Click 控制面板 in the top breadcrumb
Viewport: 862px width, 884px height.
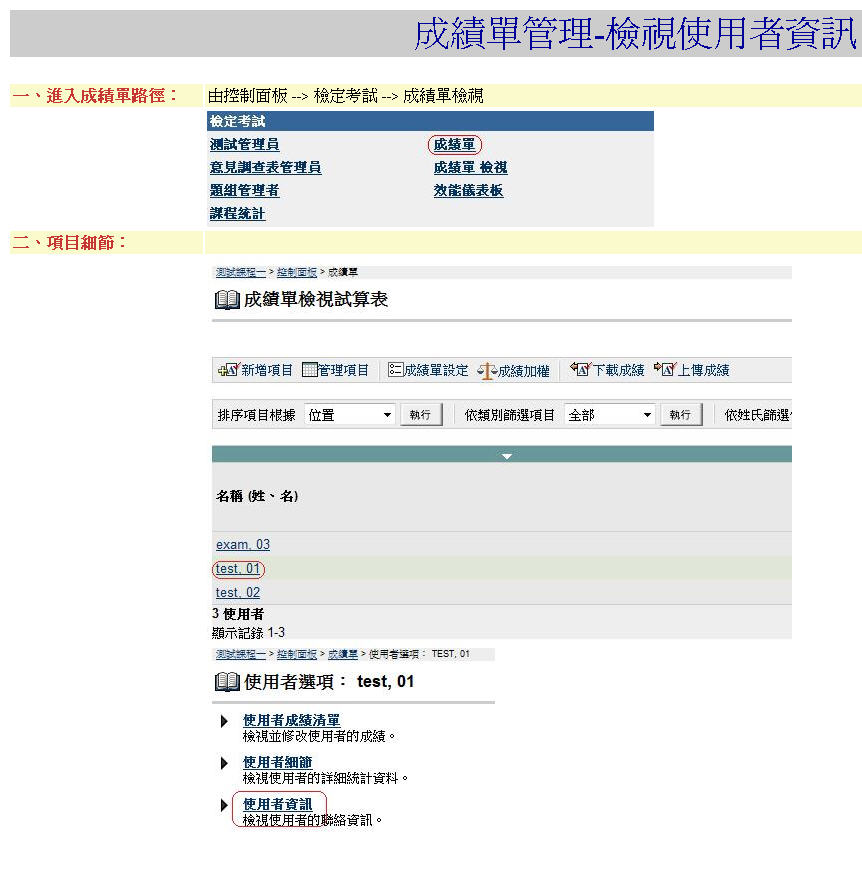[297, 272]
